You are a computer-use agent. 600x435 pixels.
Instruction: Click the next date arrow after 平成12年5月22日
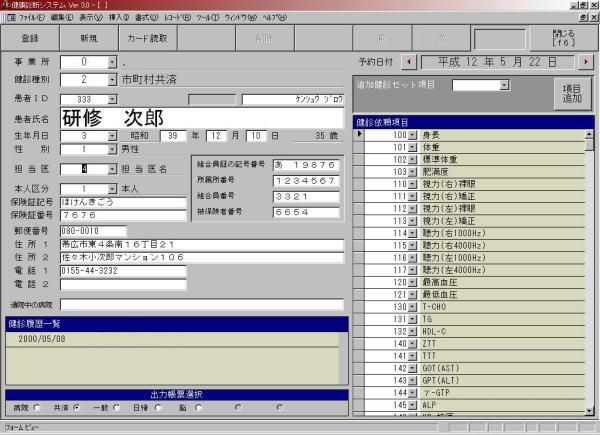[x=585, y=62]
